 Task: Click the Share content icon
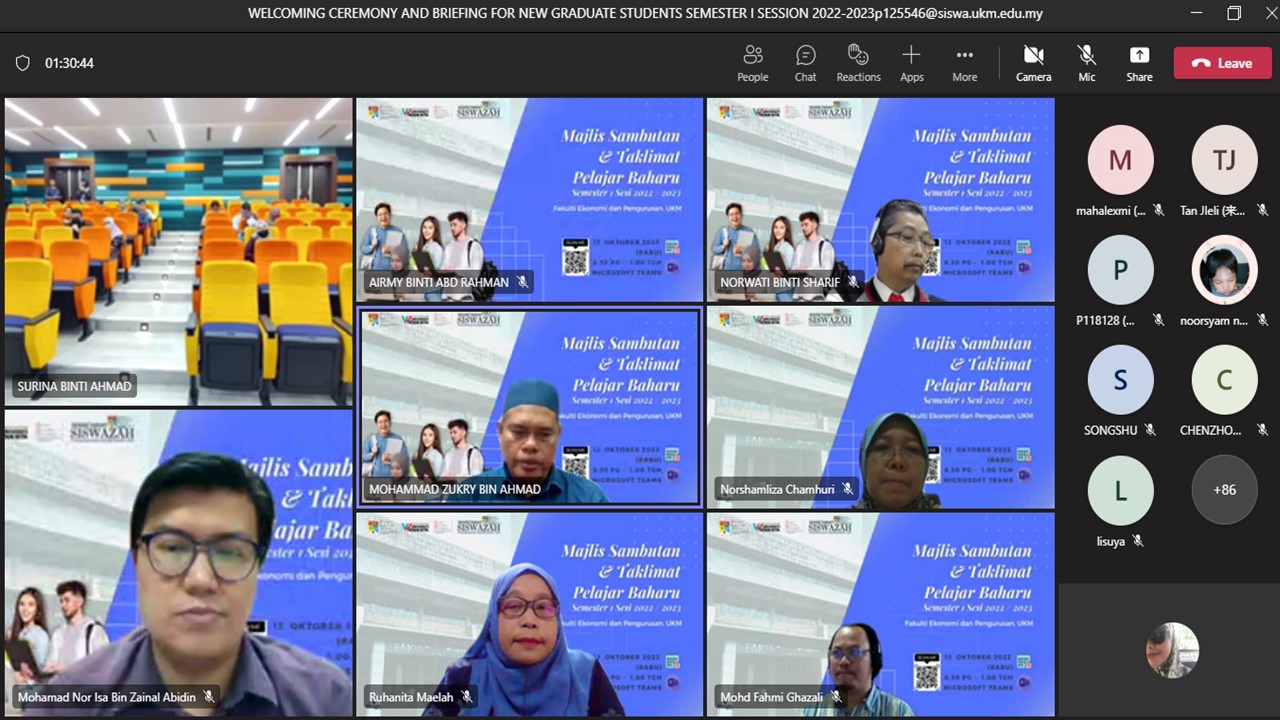point(1139,63)
